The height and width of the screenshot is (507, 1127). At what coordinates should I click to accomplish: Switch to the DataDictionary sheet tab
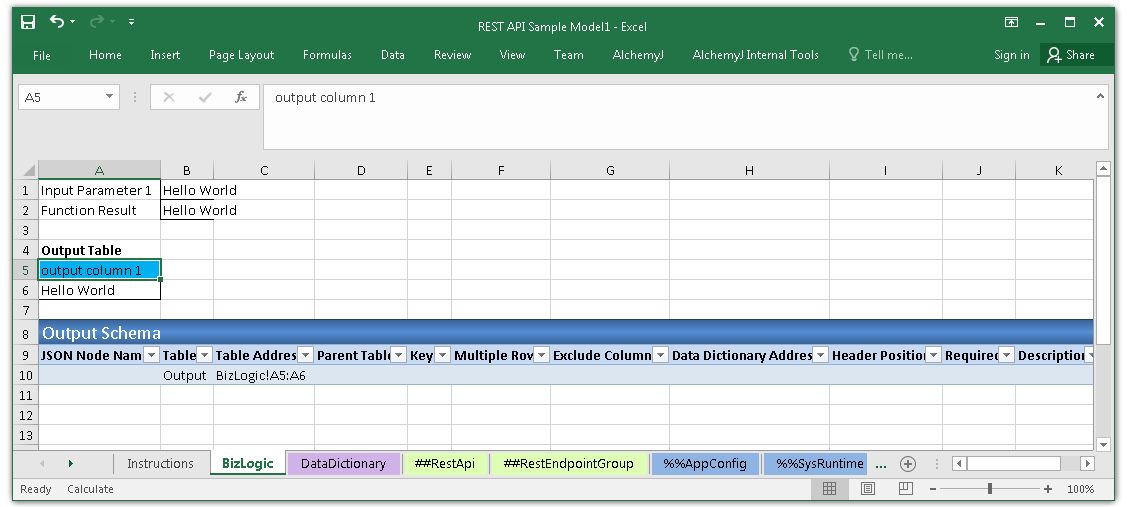pos(343,464)
